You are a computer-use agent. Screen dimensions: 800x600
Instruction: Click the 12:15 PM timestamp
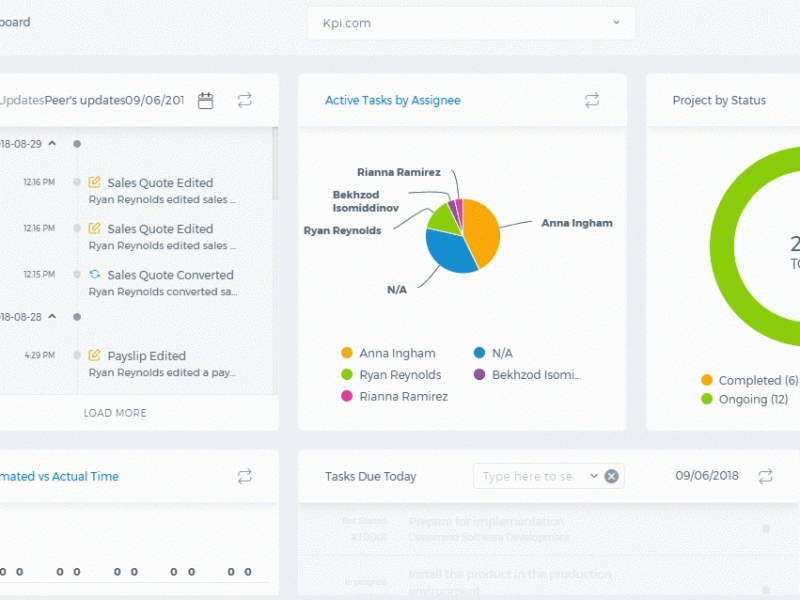pos(39,274)
